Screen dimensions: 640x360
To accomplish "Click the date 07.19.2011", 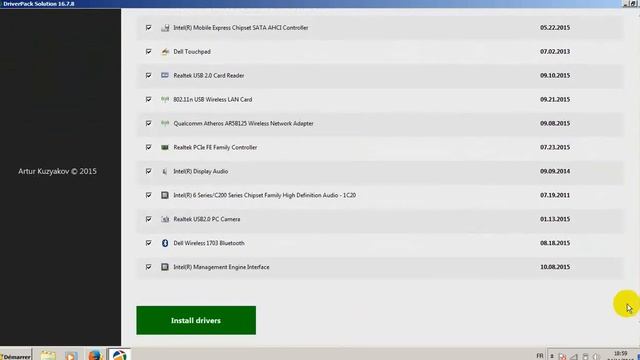I will click(x=555, y=195).
